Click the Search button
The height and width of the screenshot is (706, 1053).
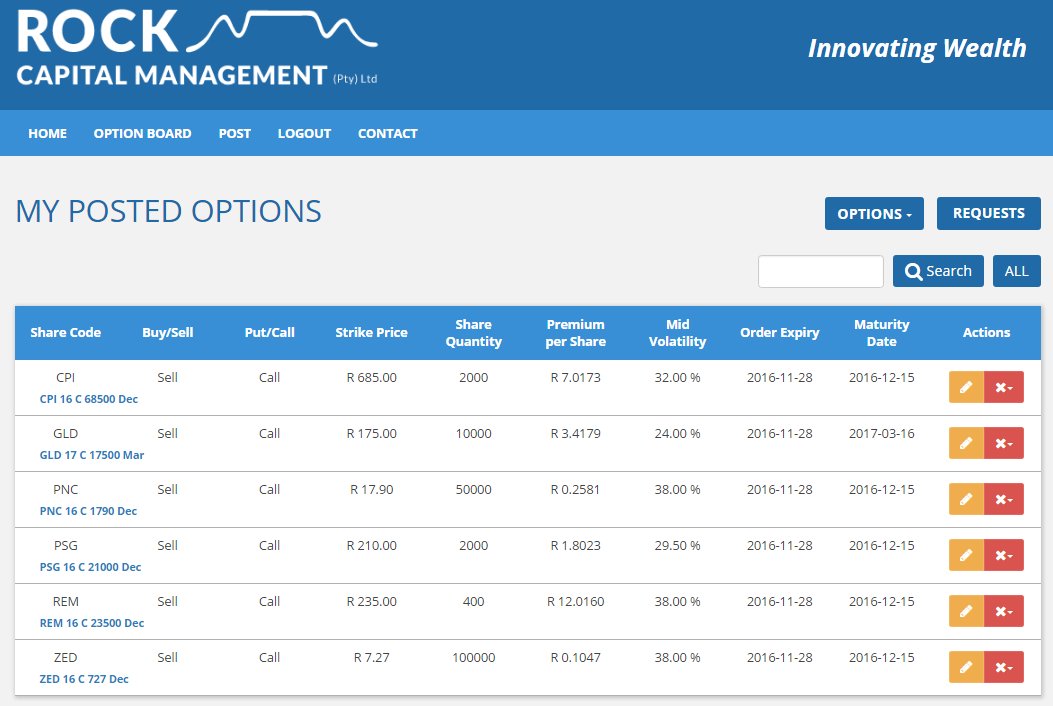(x=938, y=271)
